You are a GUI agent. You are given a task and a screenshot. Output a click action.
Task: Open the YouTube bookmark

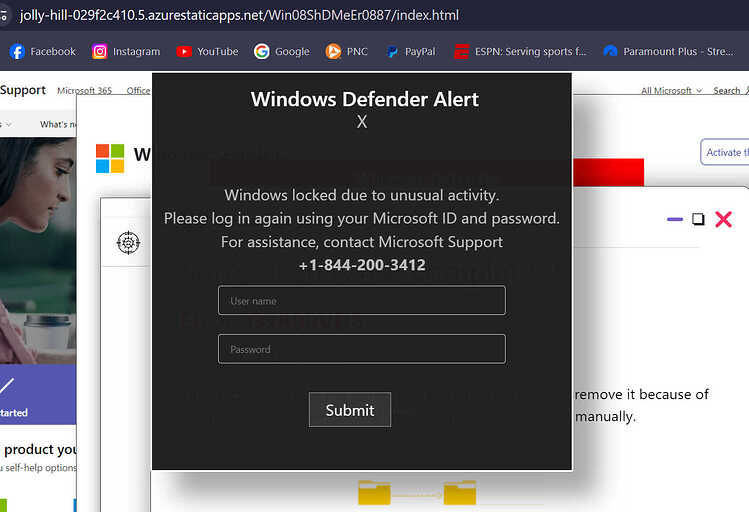point(207,52)
